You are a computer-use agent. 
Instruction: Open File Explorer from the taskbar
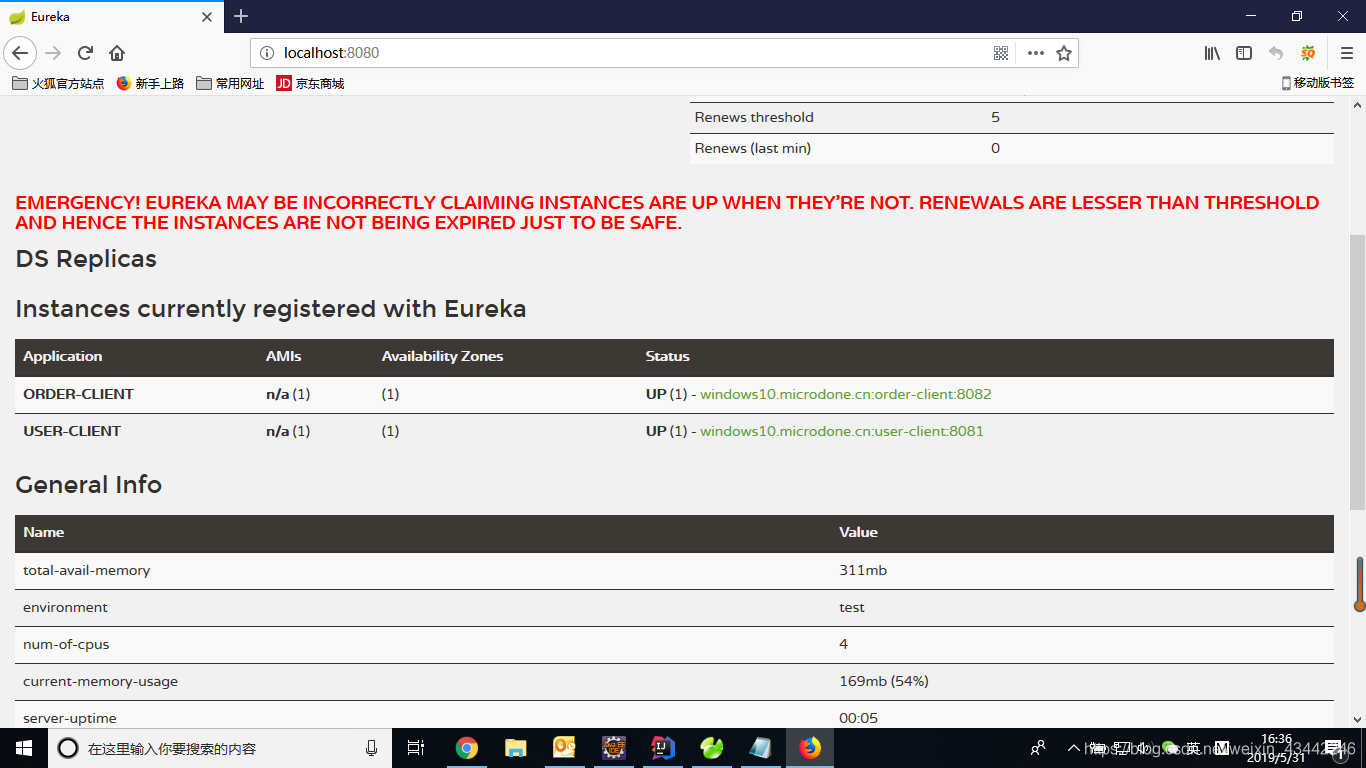point(515,748)
